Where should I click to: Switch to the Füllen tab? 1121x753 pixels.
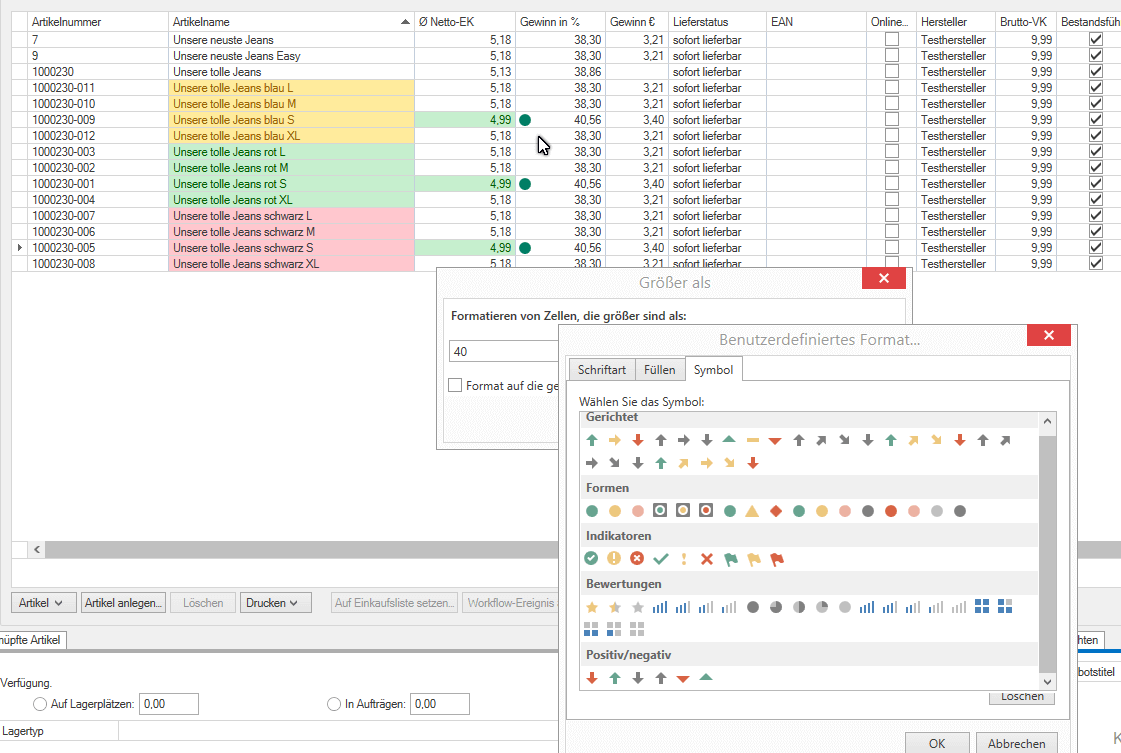tap(659, 370)
